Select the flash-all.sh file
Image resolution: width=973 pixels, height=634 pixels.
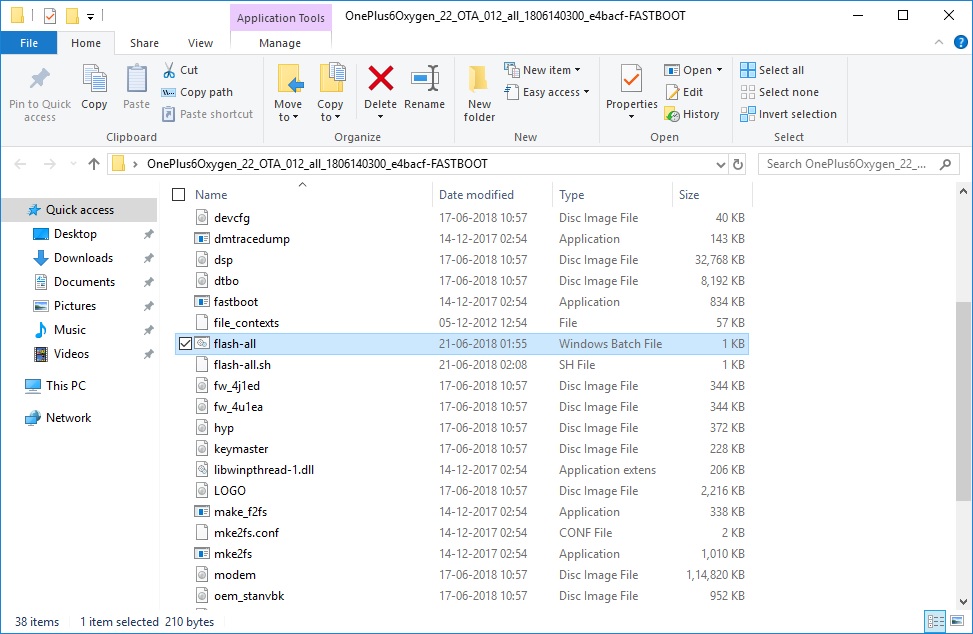tap(462, 365)
